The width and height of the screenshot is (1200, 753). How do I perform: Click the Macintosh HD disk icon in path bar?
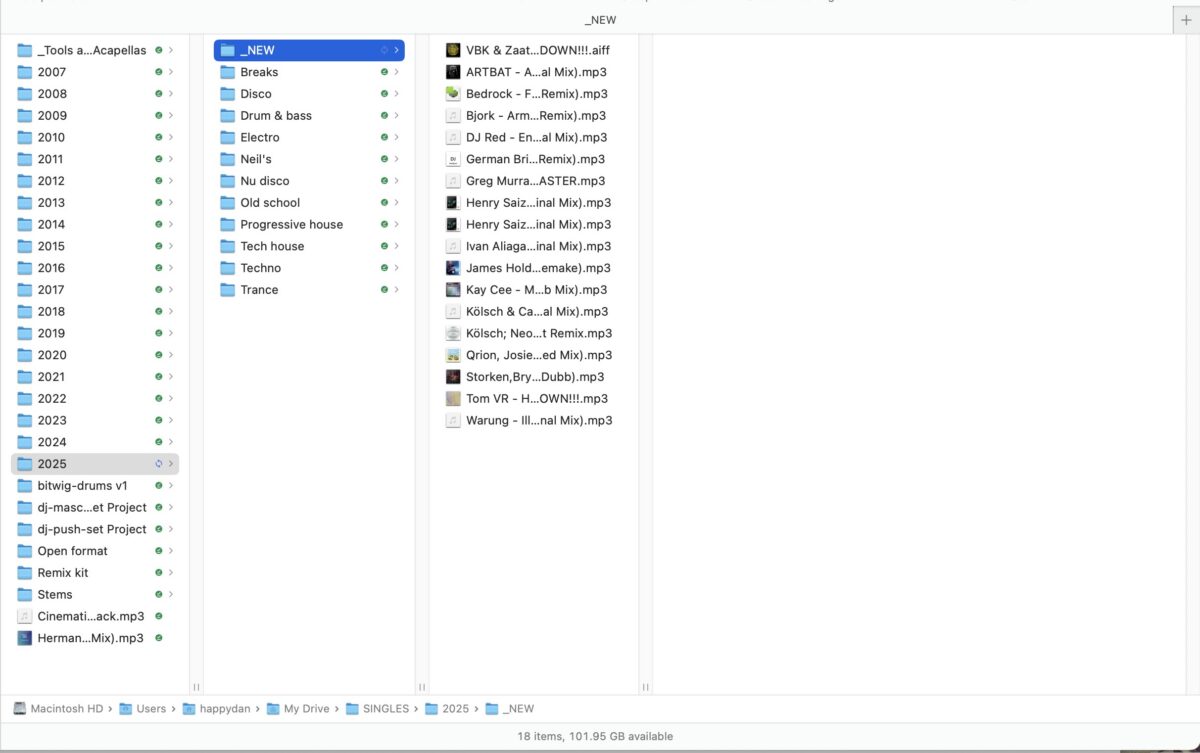pos(21,708)
